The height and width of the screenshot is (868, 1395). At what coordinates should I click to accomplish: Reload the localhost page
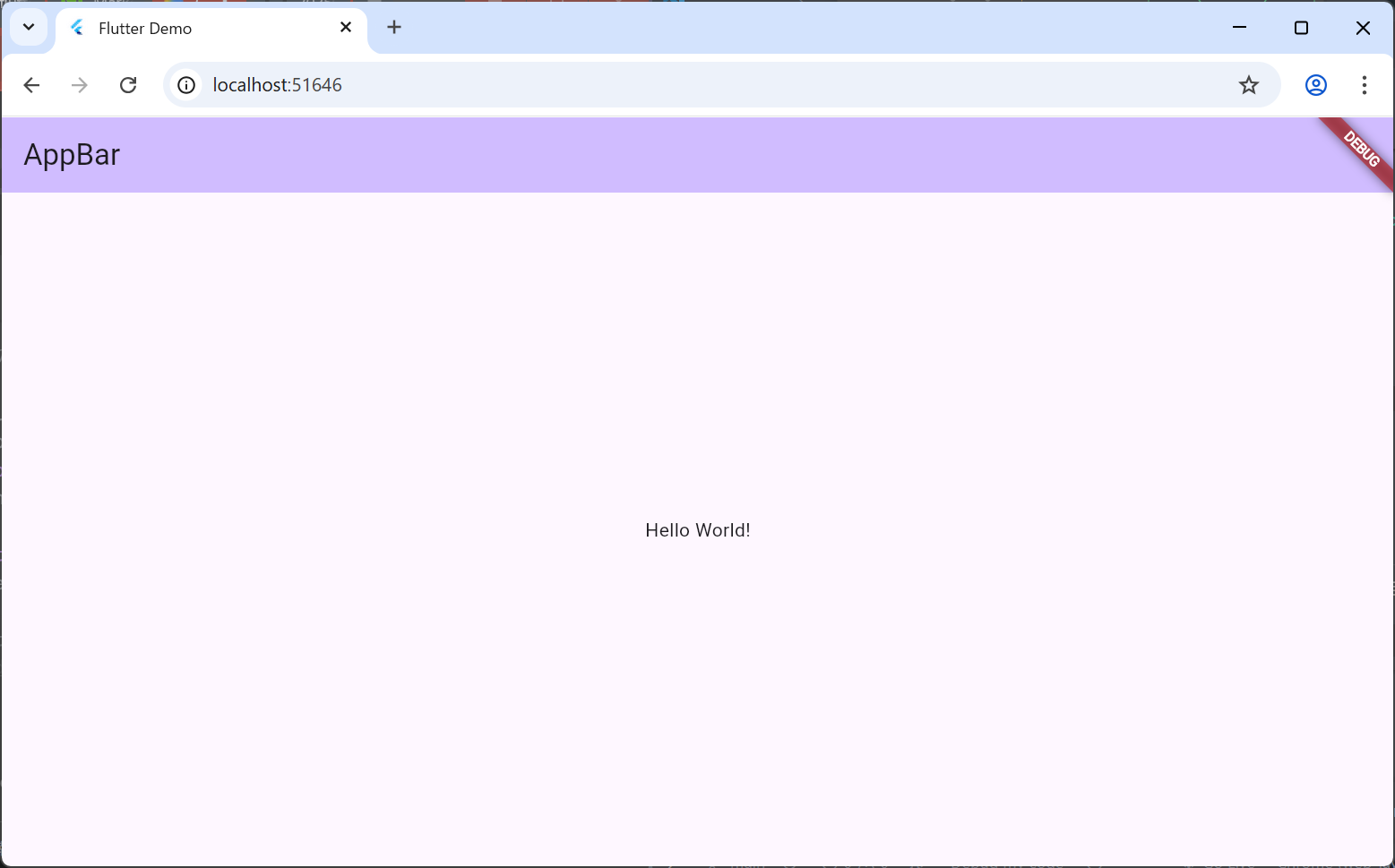pos(128,85)
